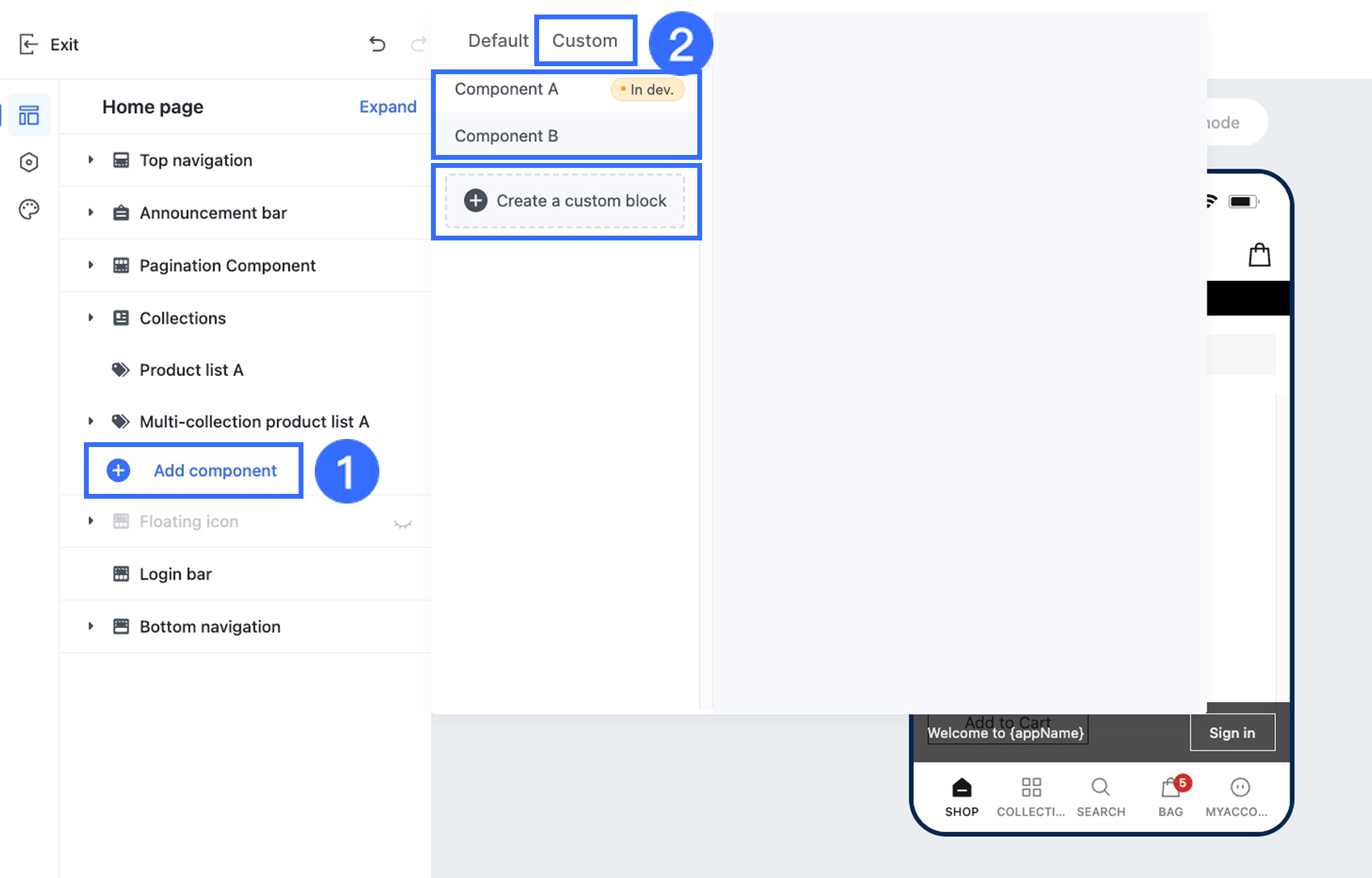Screen dimensions: 1372x878
Task: Open the theme palette sidebar icon
Action: tap(29, 210)
